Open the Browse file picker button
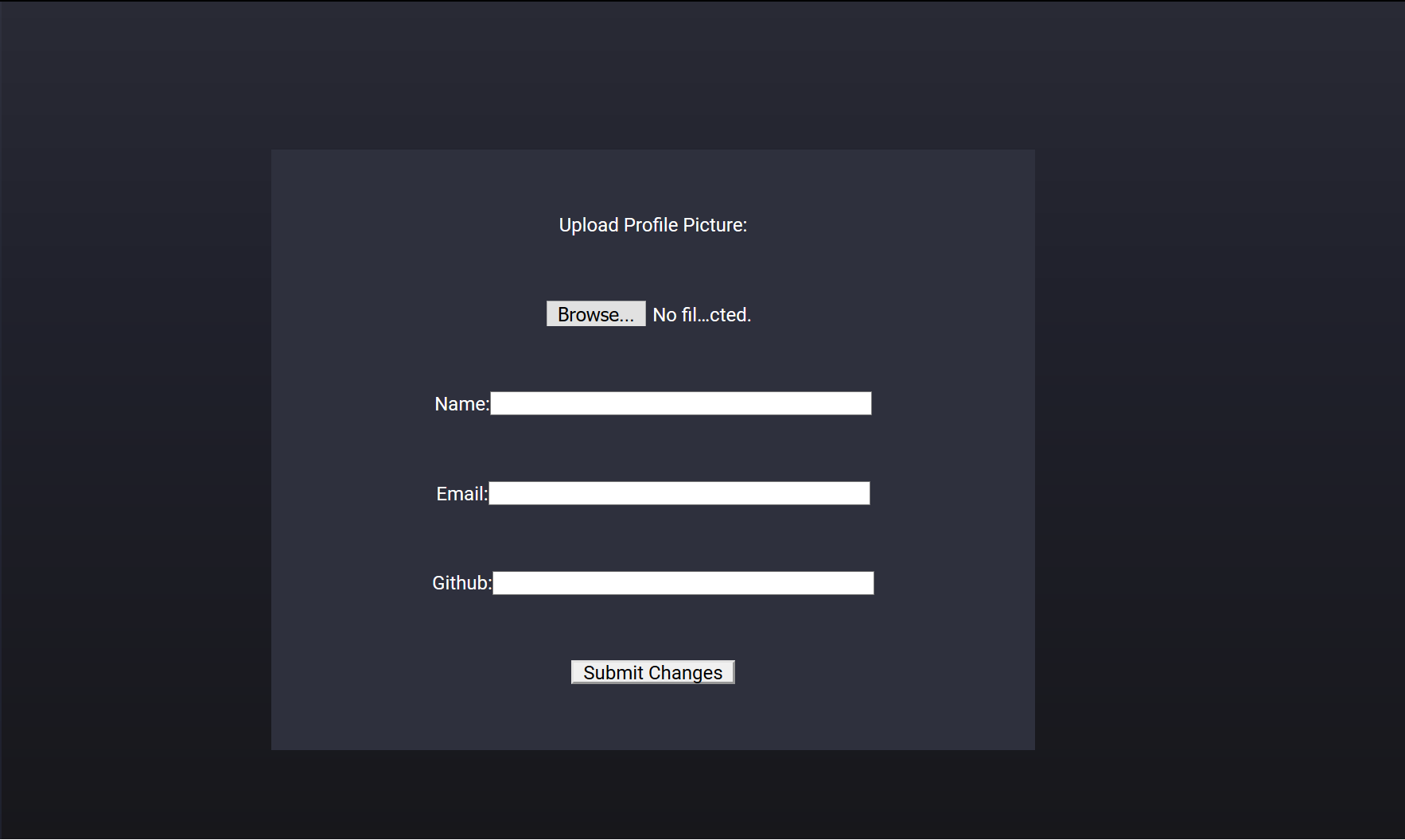1405x840 pixels. pyautogui.click(x=596, y=314)
